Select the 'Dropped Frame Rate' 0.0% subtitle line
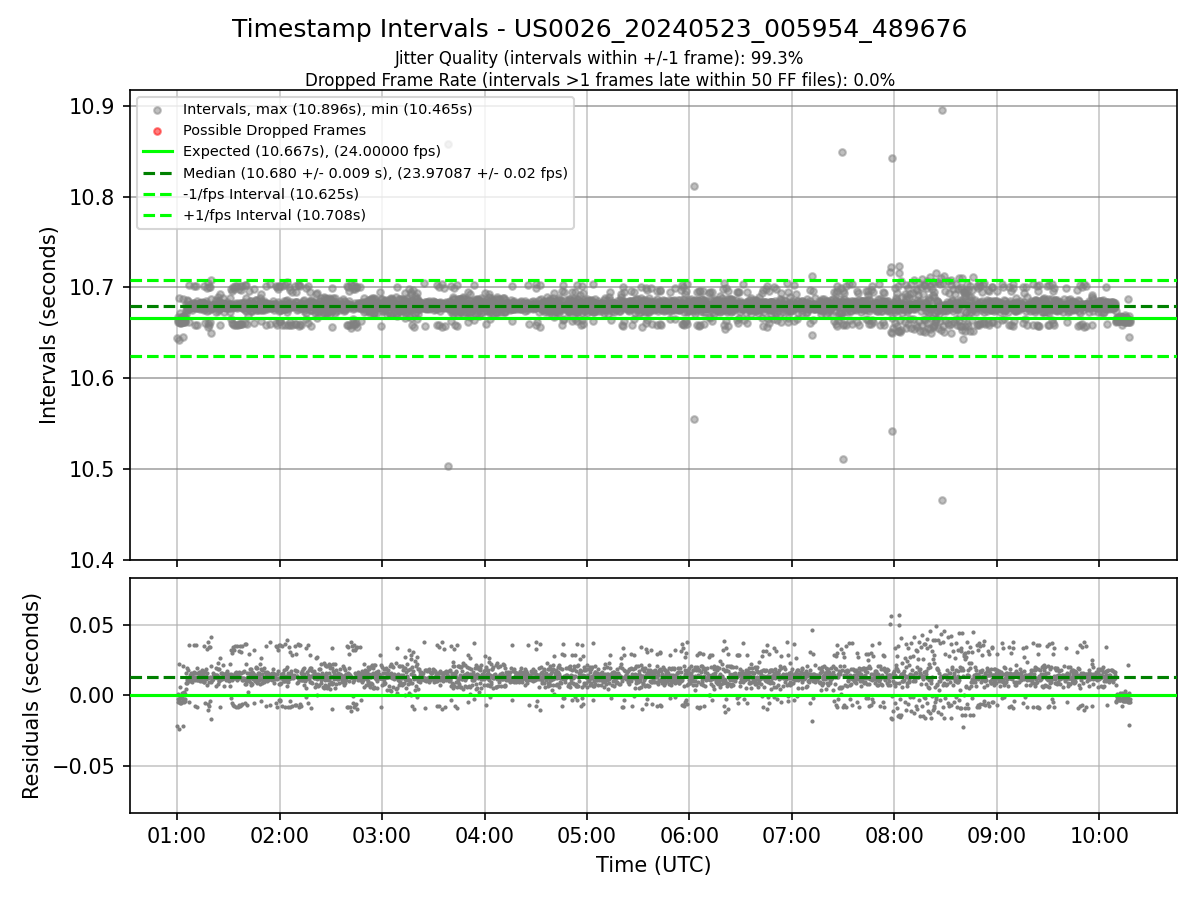 coord(599,80)
